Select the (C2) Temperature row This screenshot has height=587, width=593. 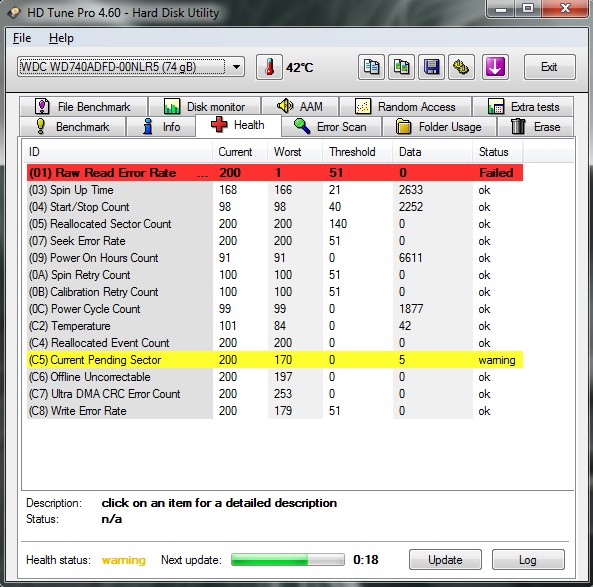coord(275,326)
